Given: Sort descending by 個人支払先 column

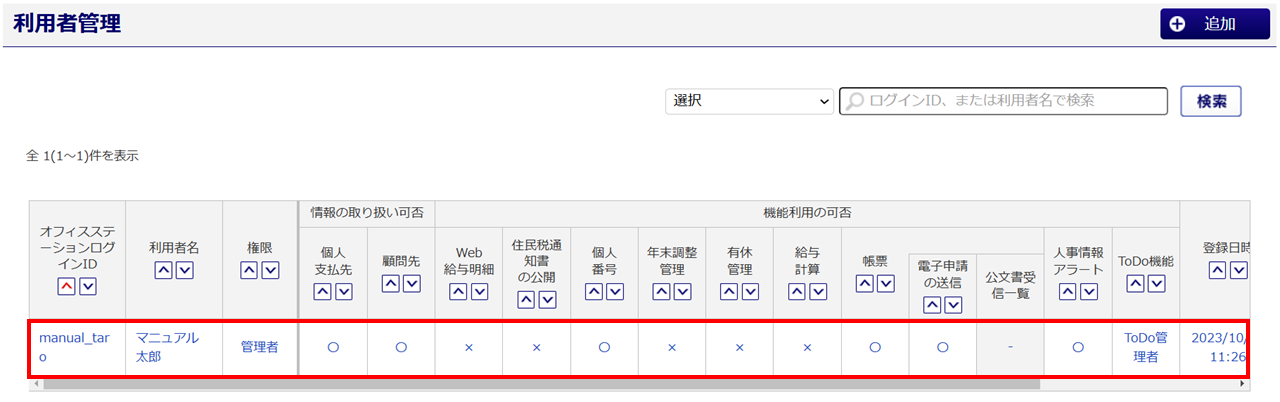Looking at the screenshot, I should 344,291.
